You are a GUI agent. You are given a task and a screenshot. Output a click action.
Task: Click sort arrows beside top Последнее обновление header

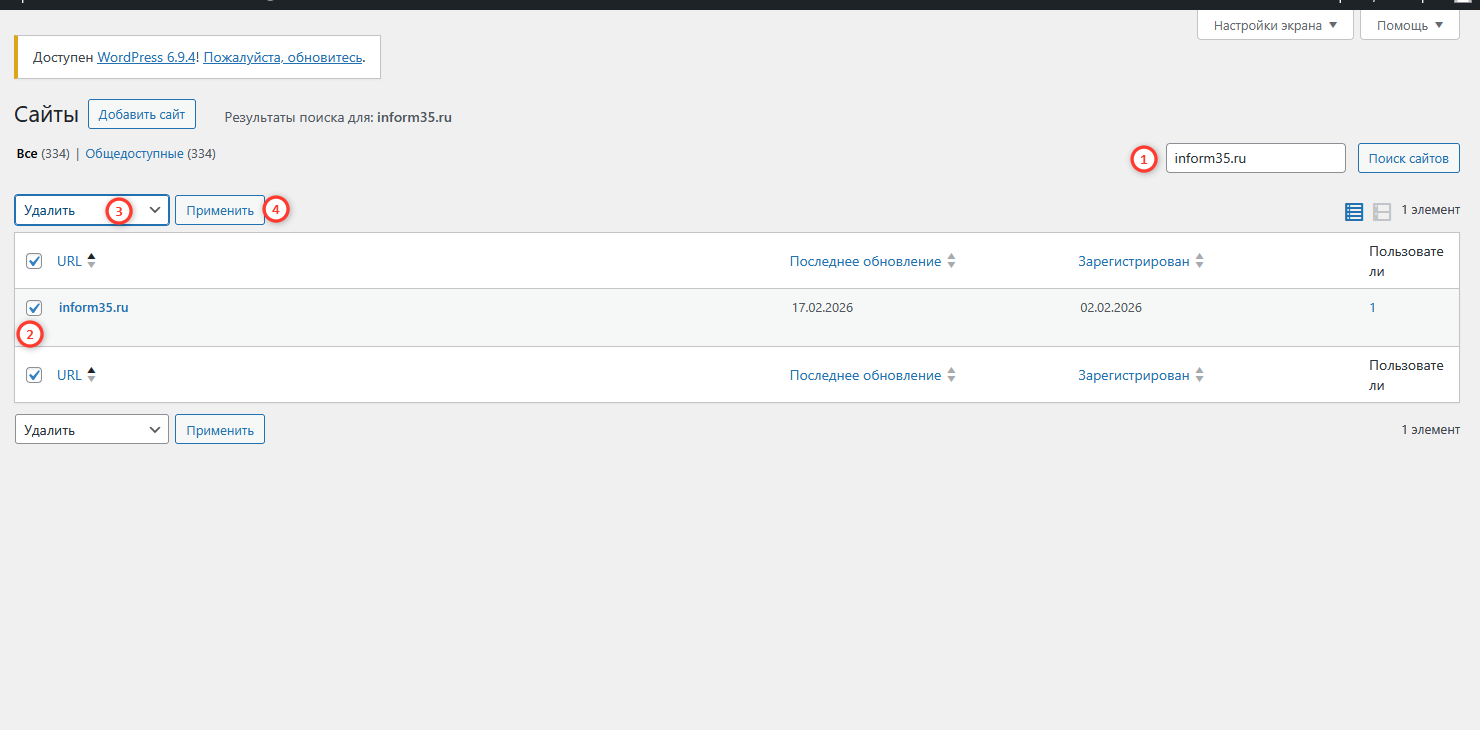click(x=952, y=261)
